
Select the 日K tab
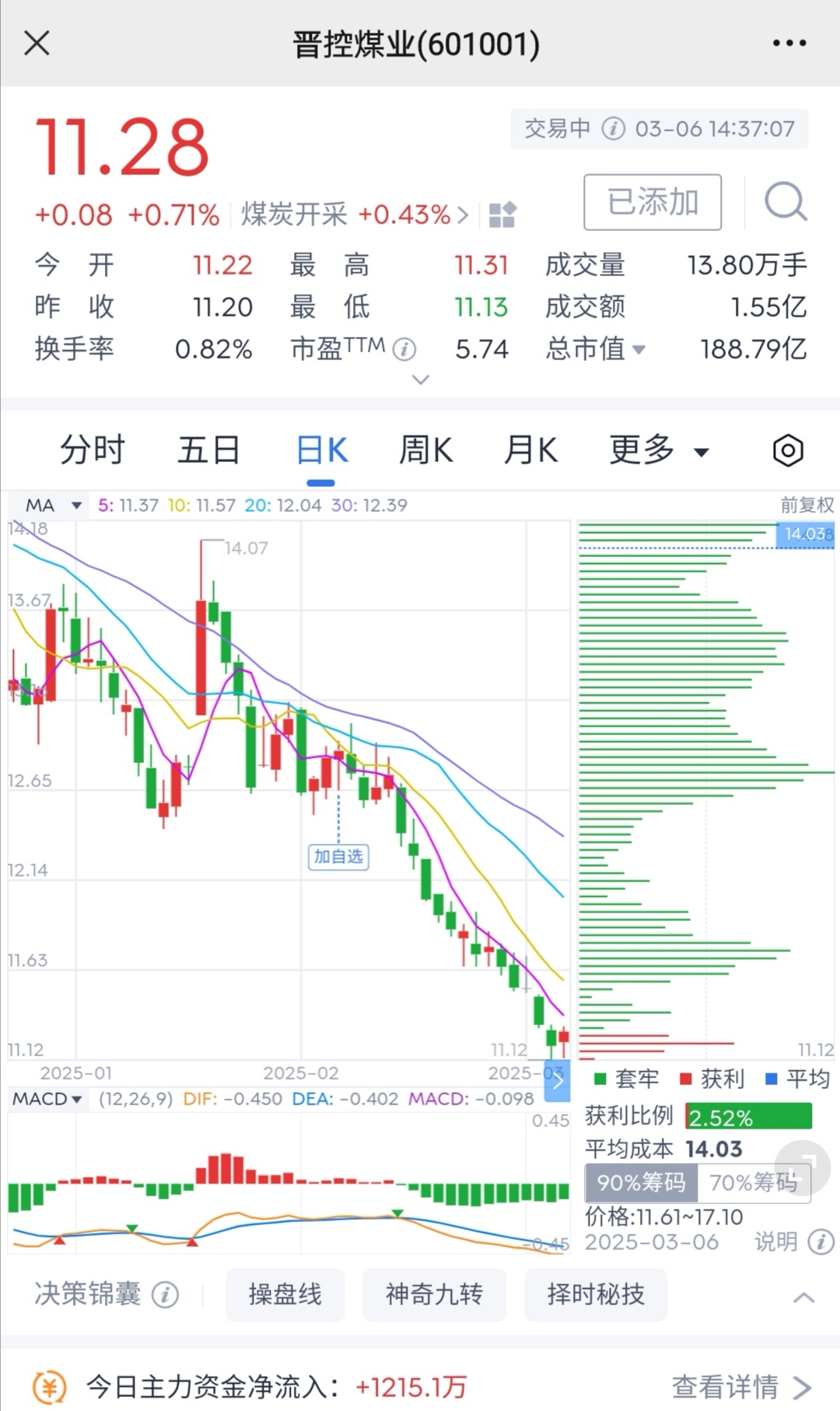tap(321, 450)
